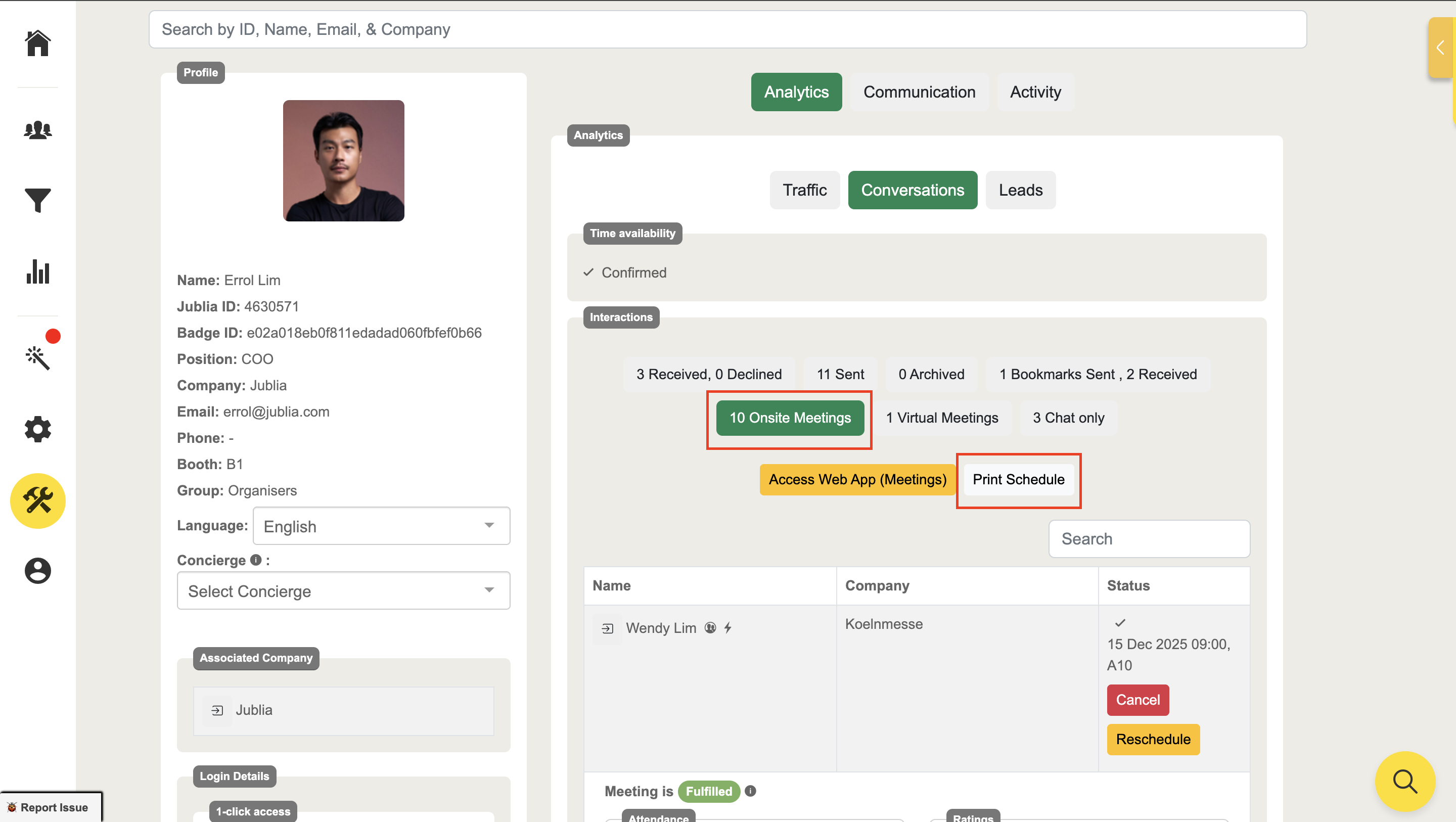Expand the yellow side panel chevron

click(x=1440, y=48)
